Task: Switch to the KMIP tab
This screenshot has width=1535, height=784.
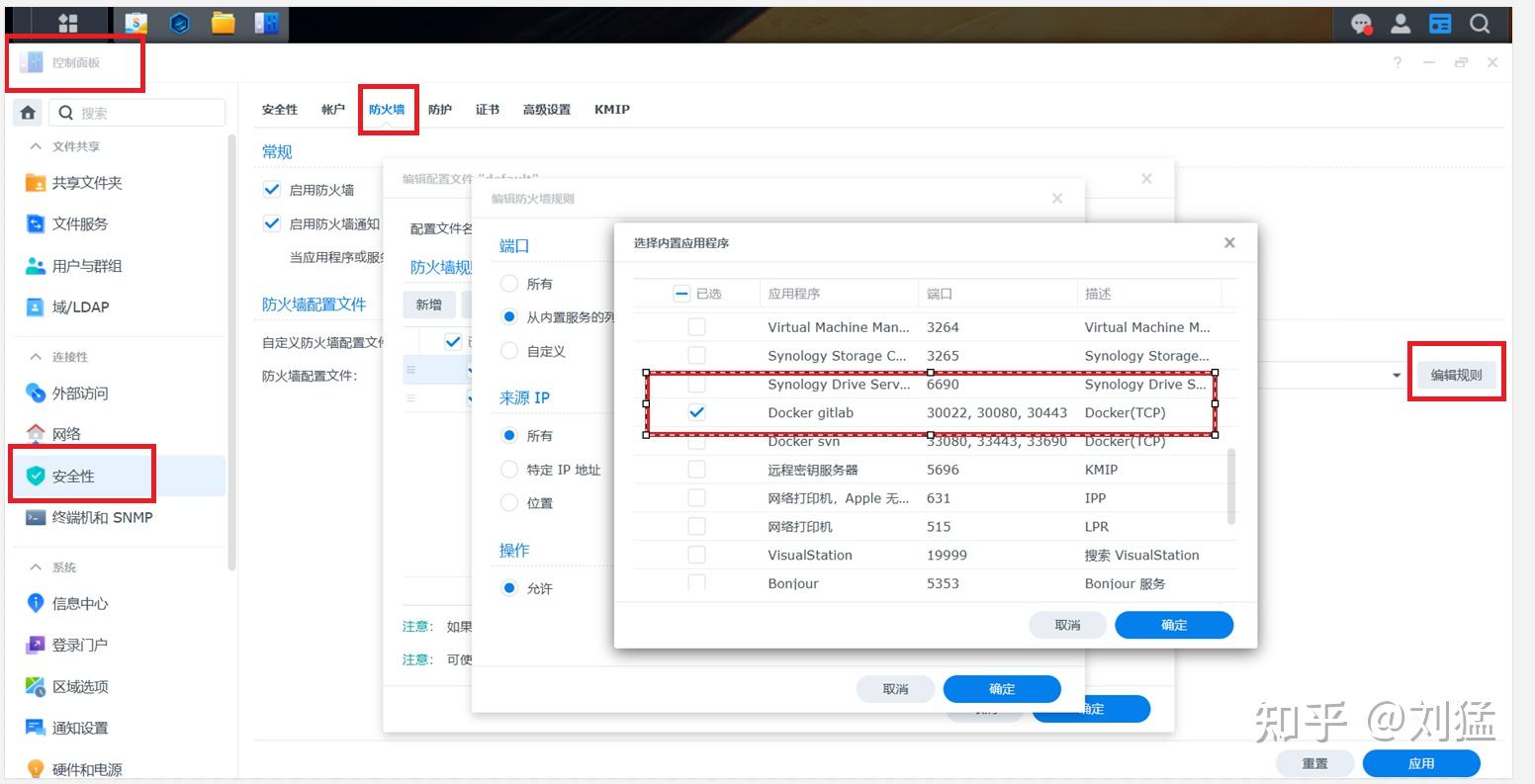Action: point(612,110)
